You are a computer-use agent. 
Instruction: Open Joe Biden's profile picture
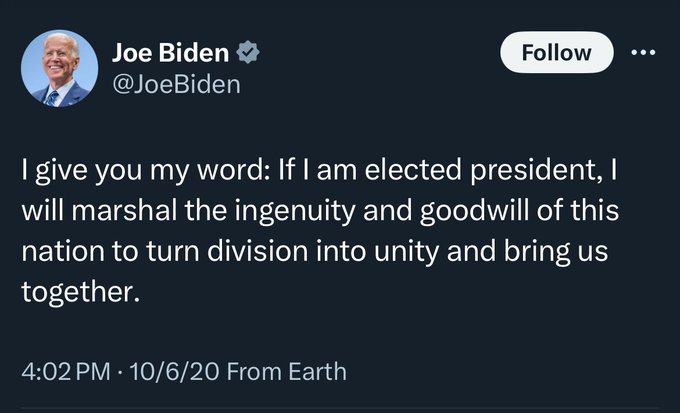click(x=59, y=68)
